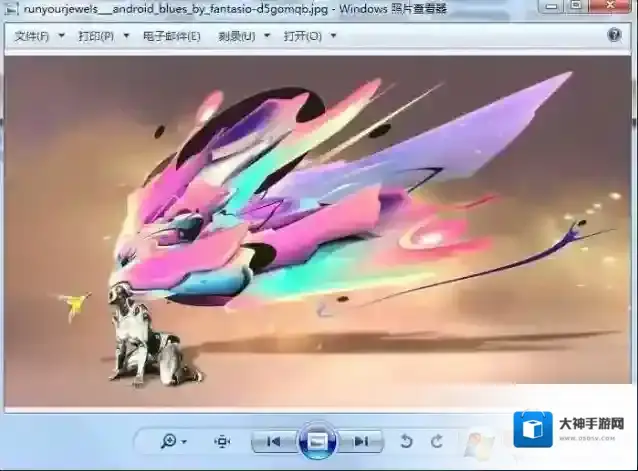Open the 文件(F) menu
This screenshot has height=471, width=638.
click(31, 36)
